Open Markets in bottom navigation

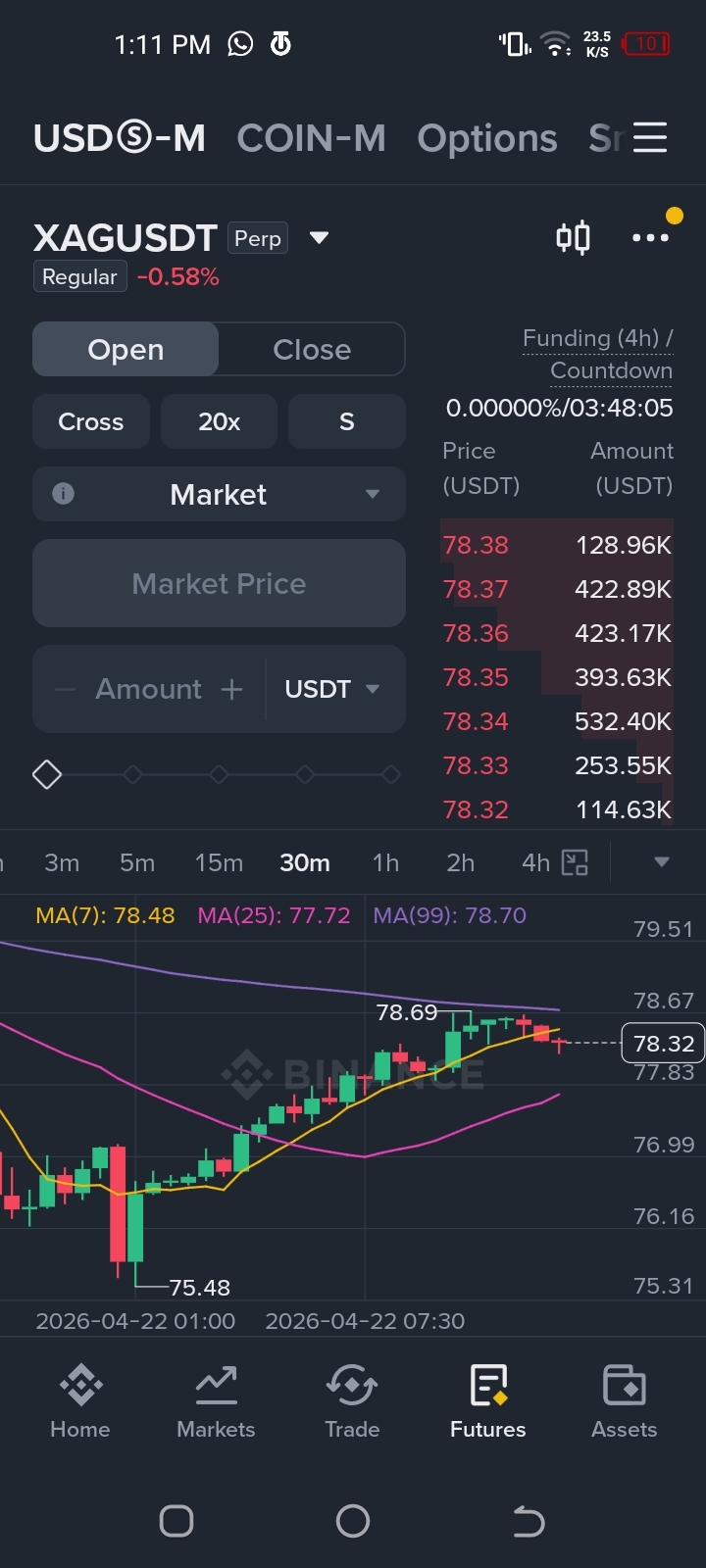point(216,1401)
